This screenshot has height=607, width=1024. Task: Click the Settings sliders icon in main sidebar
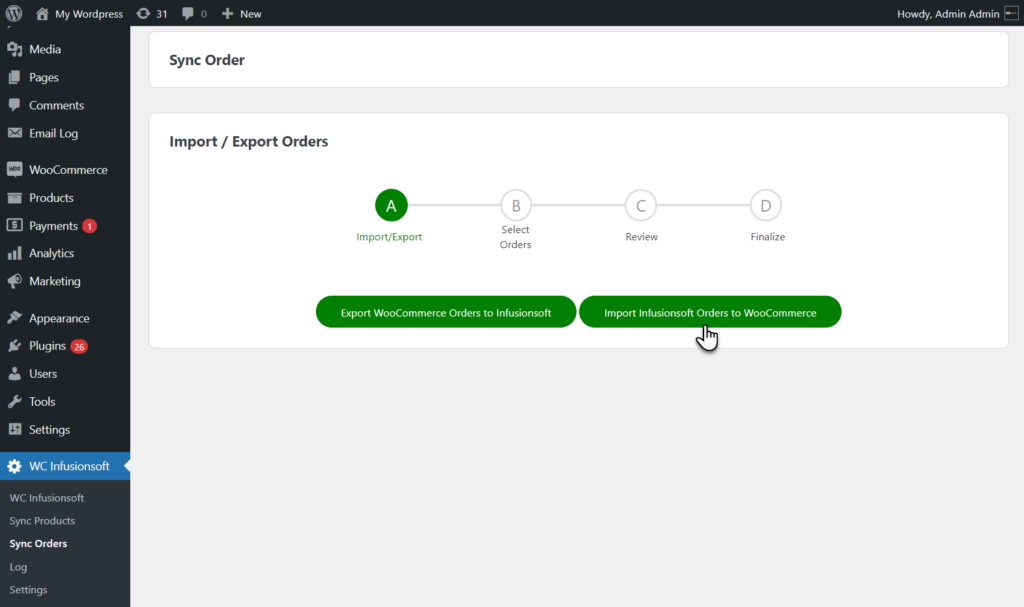[x=14, y=429]
